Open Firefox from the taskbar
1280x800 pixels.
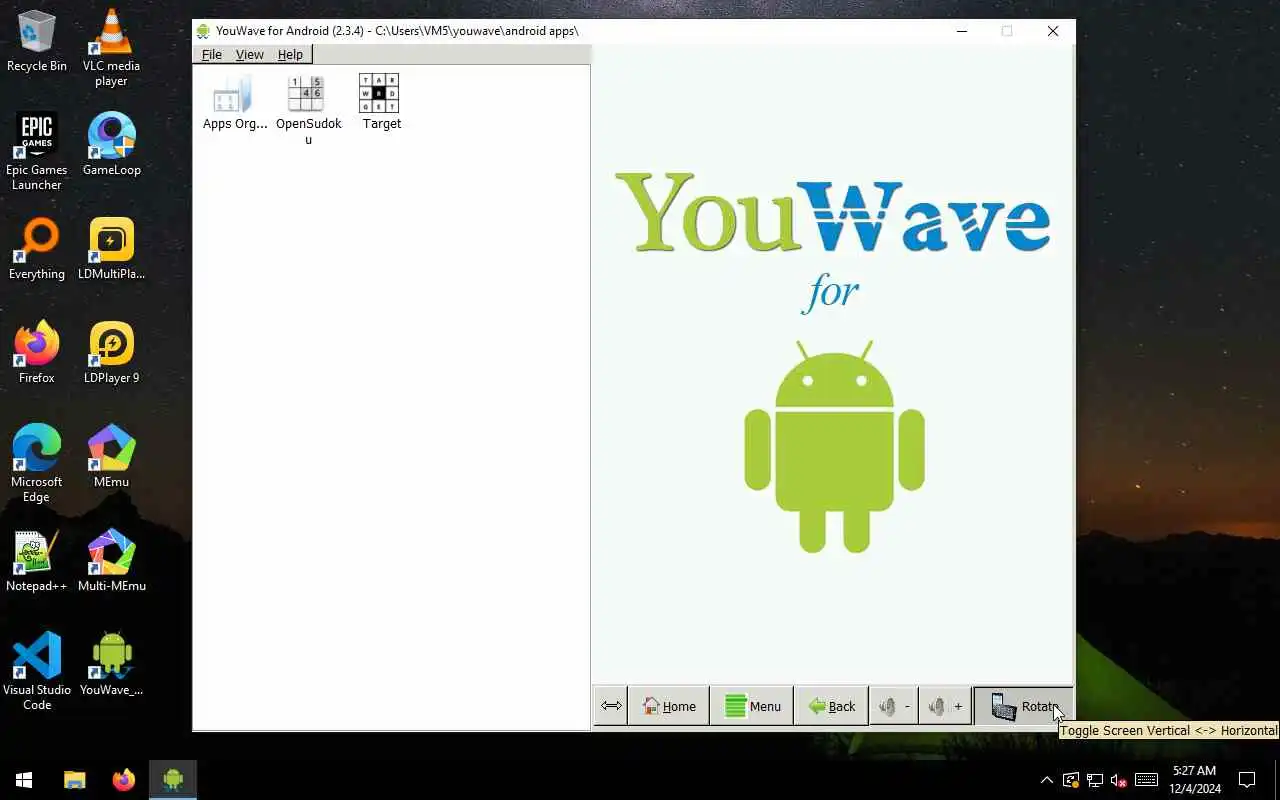123,780
